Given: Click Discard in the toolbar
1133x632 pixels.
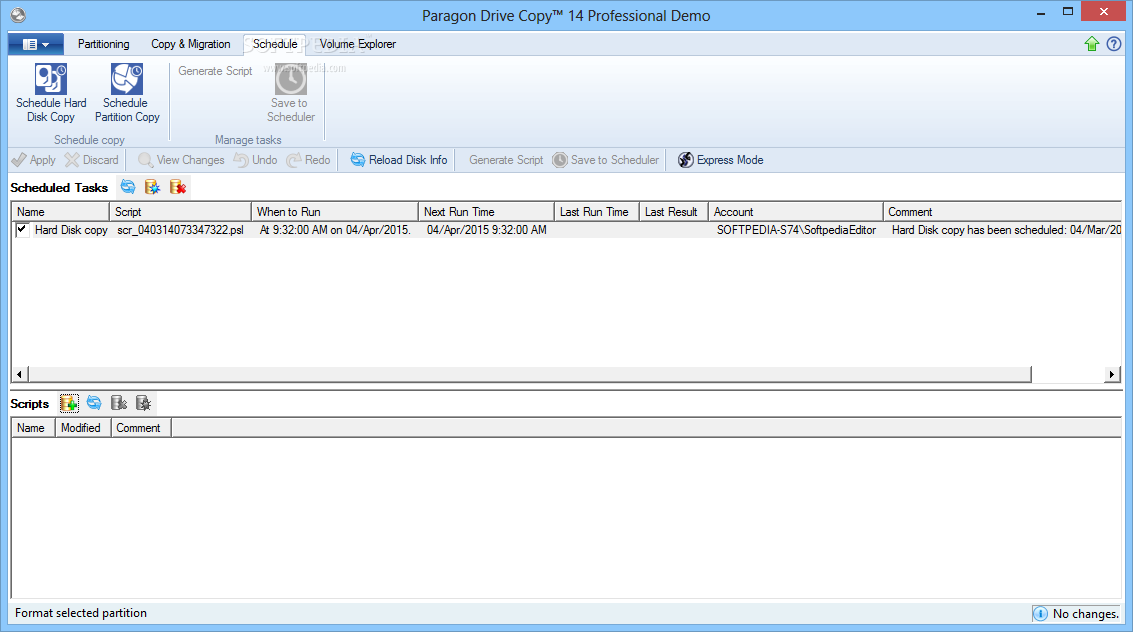Looking at the screenshot, I should (92, 160).
